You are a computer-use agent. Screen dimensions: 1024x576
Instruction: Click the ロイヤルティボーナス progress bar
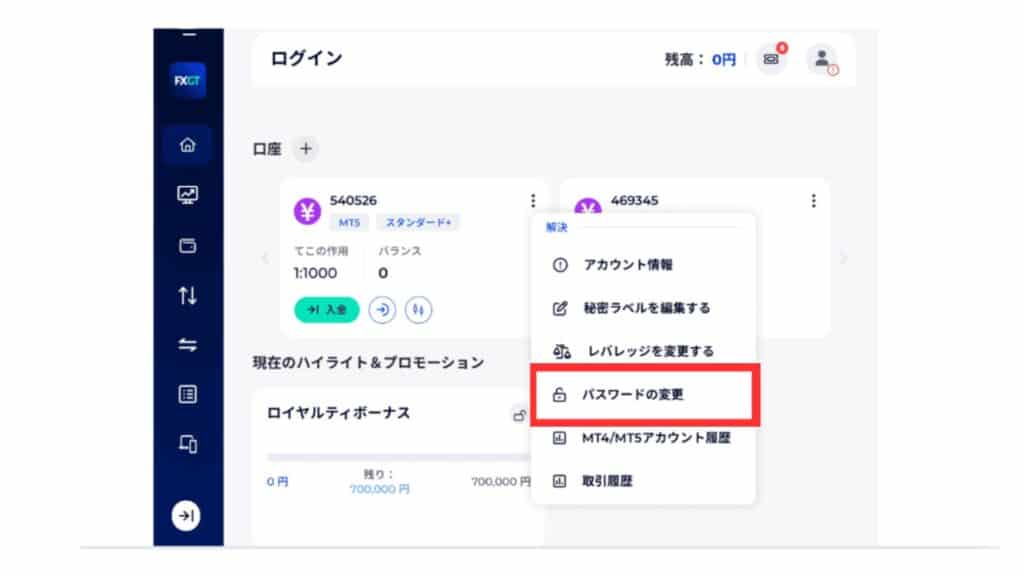pyautogui.click(x=398, y=456)
